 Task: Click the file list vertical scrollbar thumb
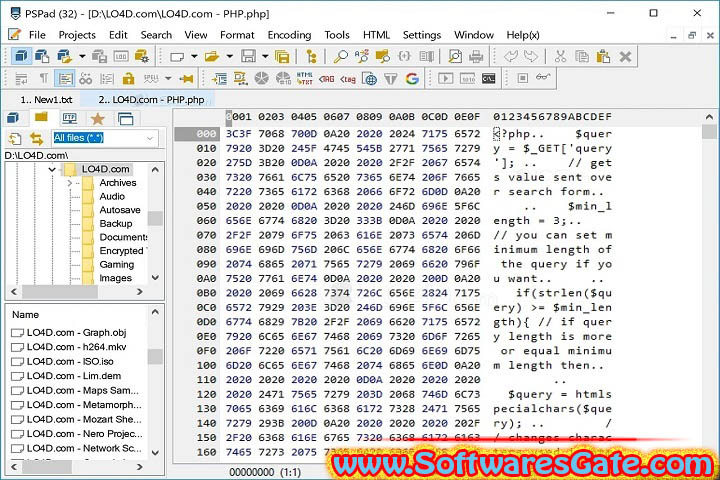[155, 356]
